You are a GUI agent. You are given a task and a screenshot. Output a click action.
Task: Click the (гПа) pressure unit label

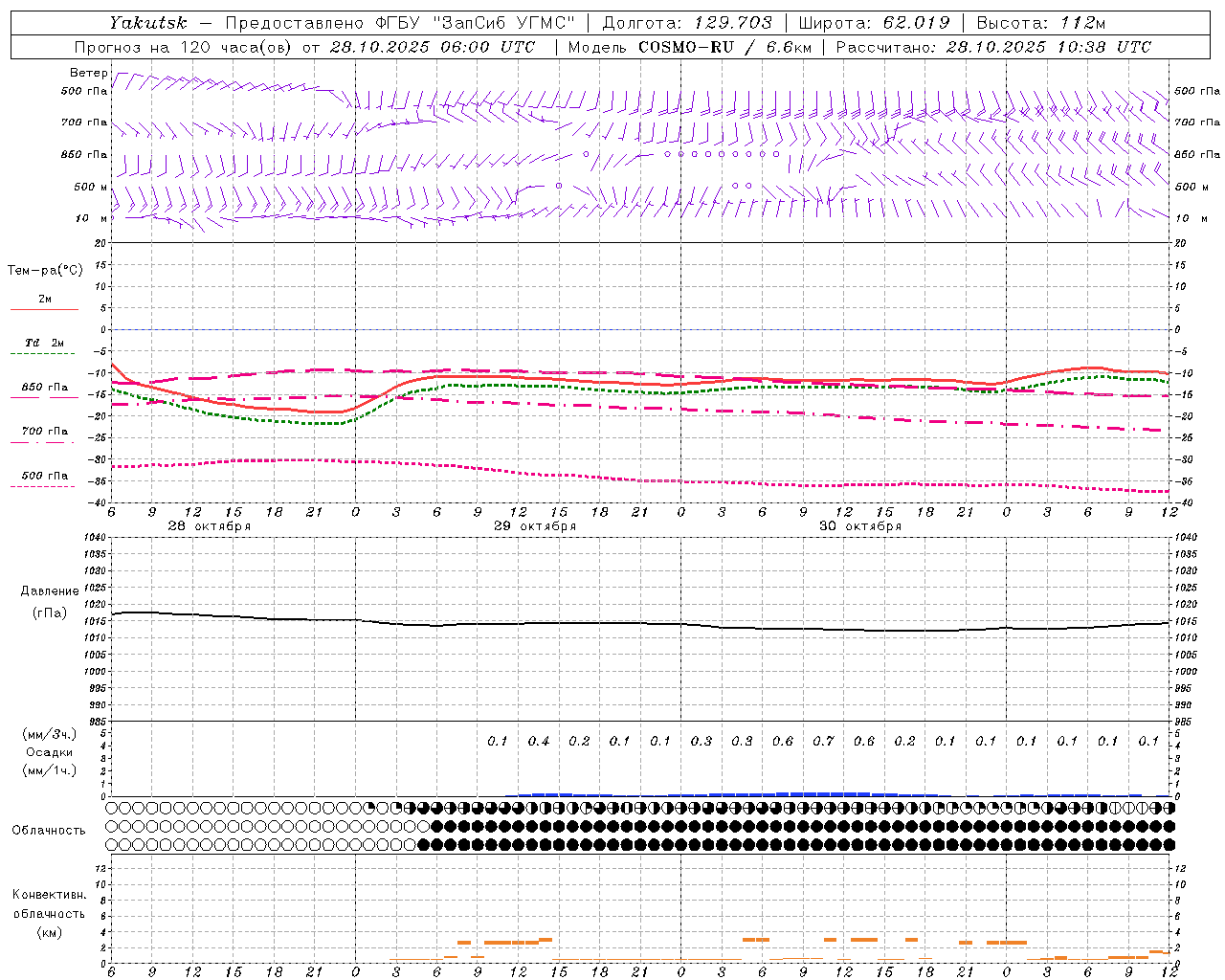(49, 612)
